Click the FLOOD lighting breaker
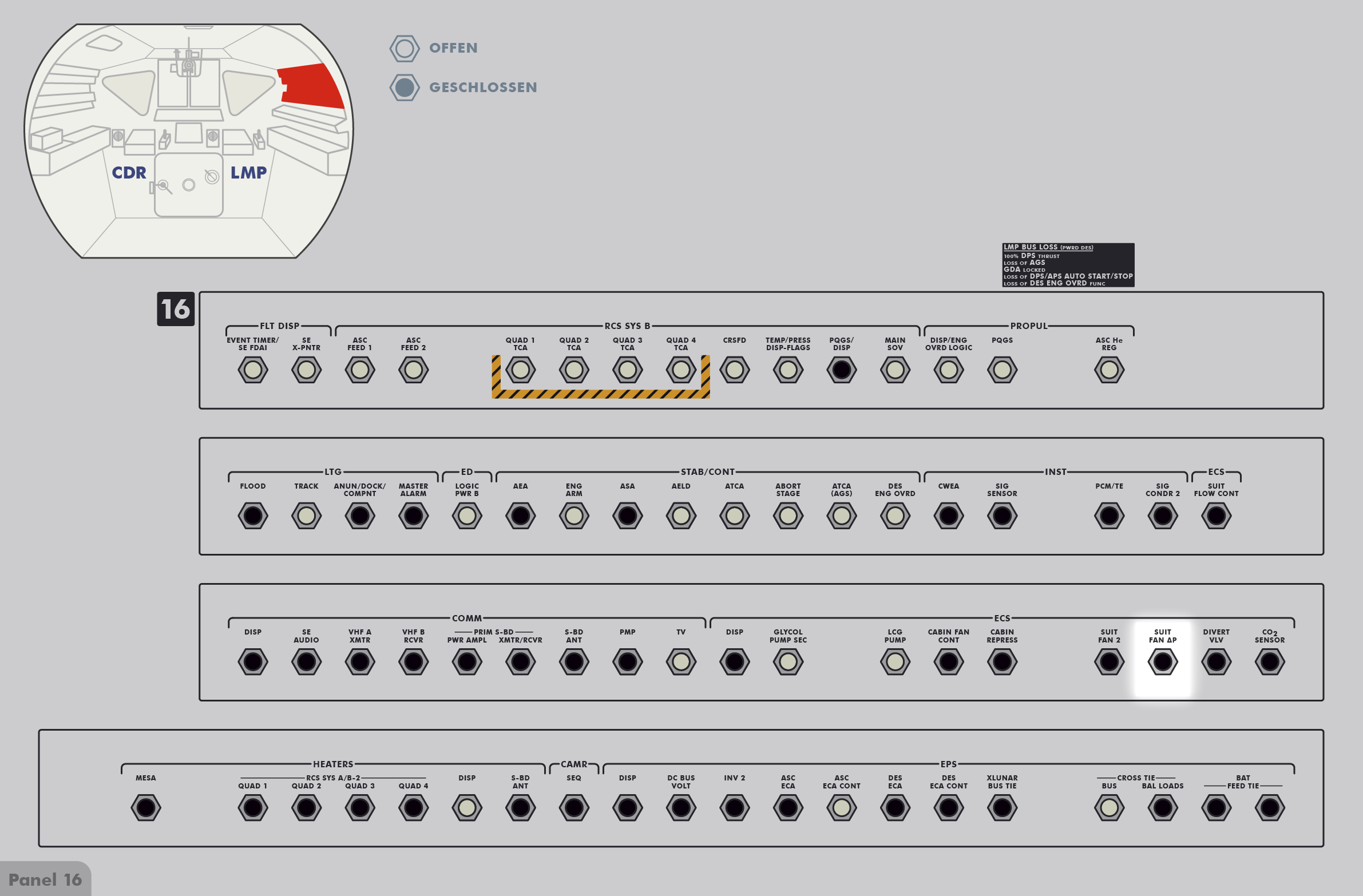 (x=252, y=516)
